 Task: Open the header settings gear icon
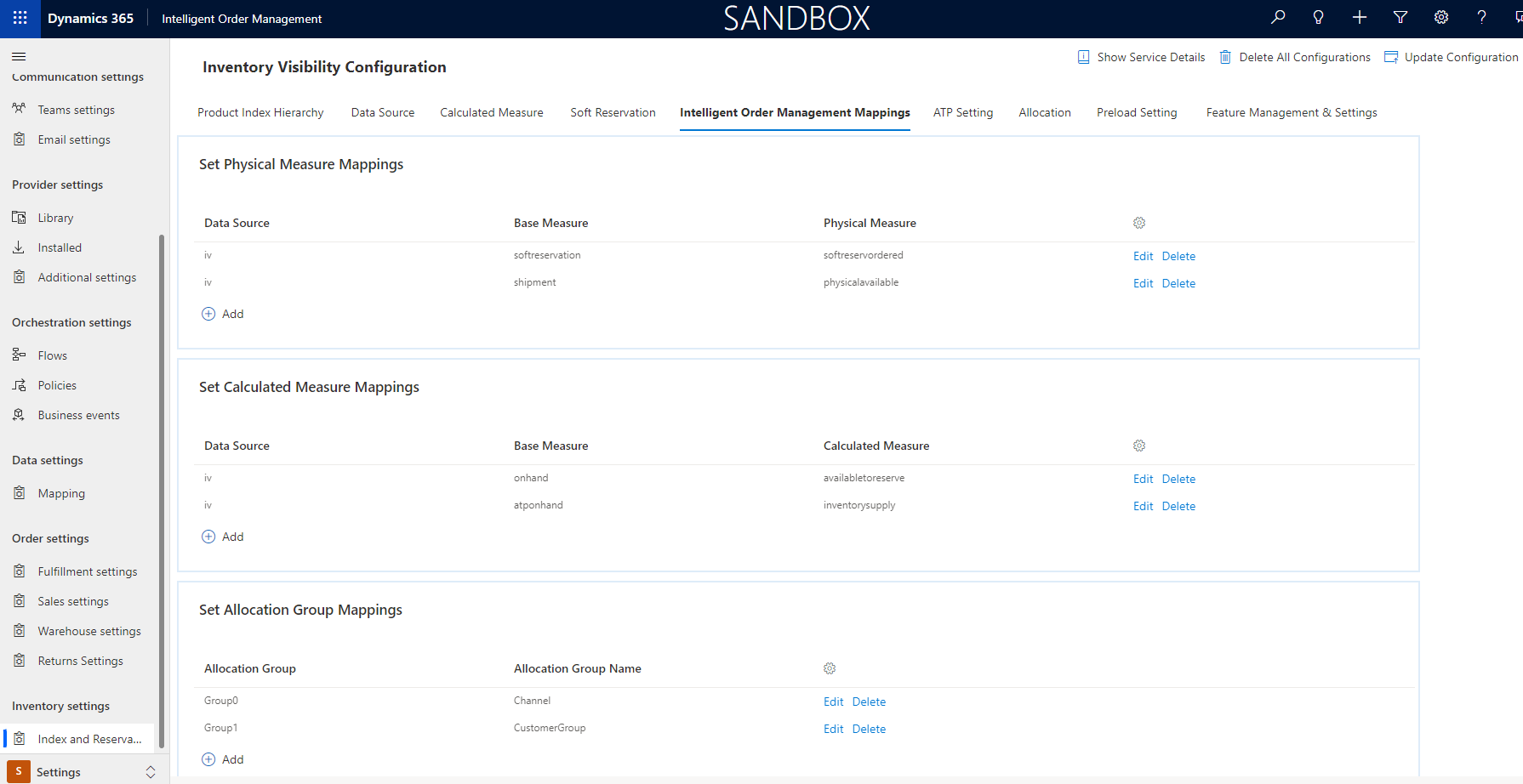(1441, 17)
